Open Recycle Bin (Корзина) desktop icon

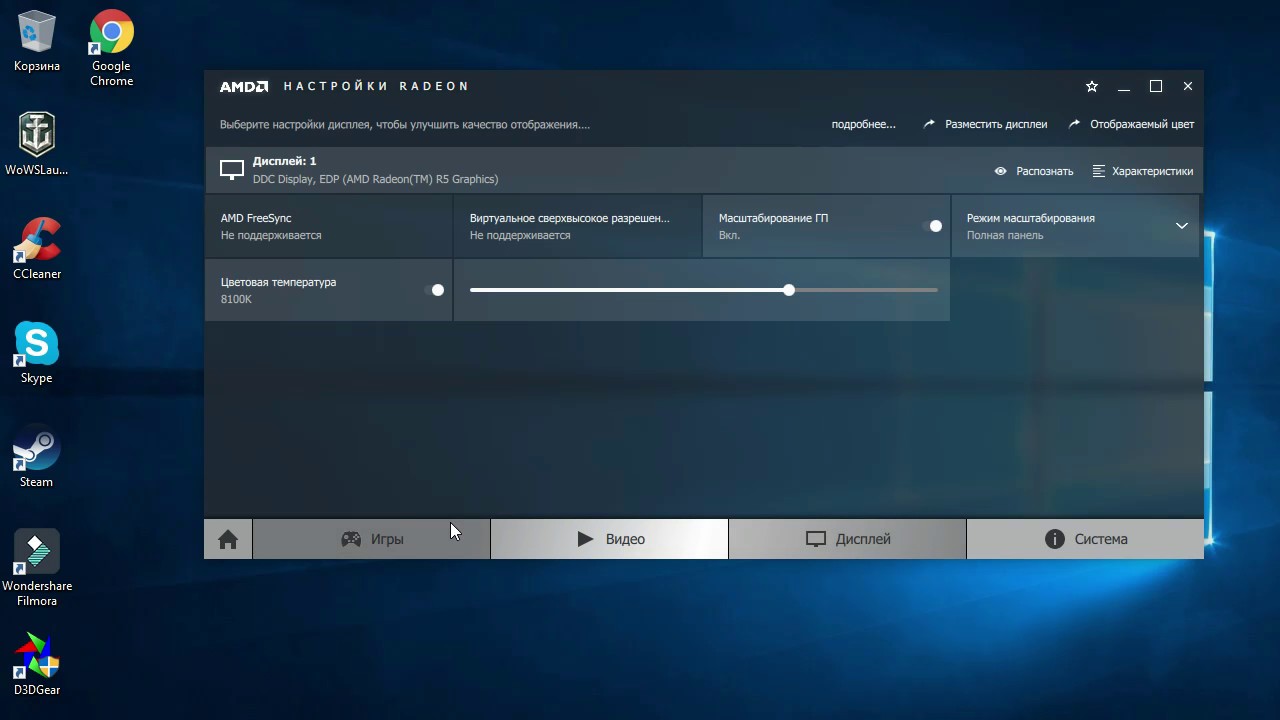(37, 42)
